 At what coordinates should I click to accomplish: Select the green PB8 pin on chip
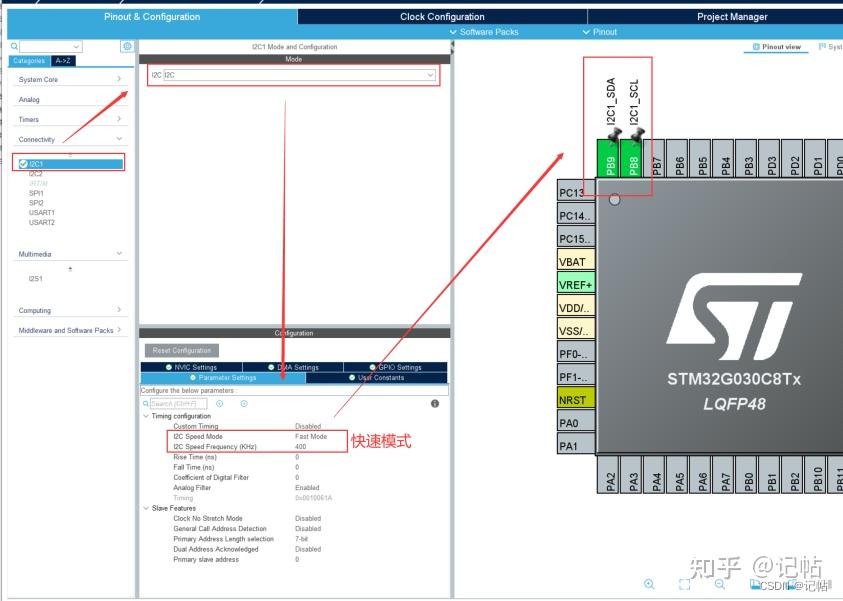coord(632,159)
